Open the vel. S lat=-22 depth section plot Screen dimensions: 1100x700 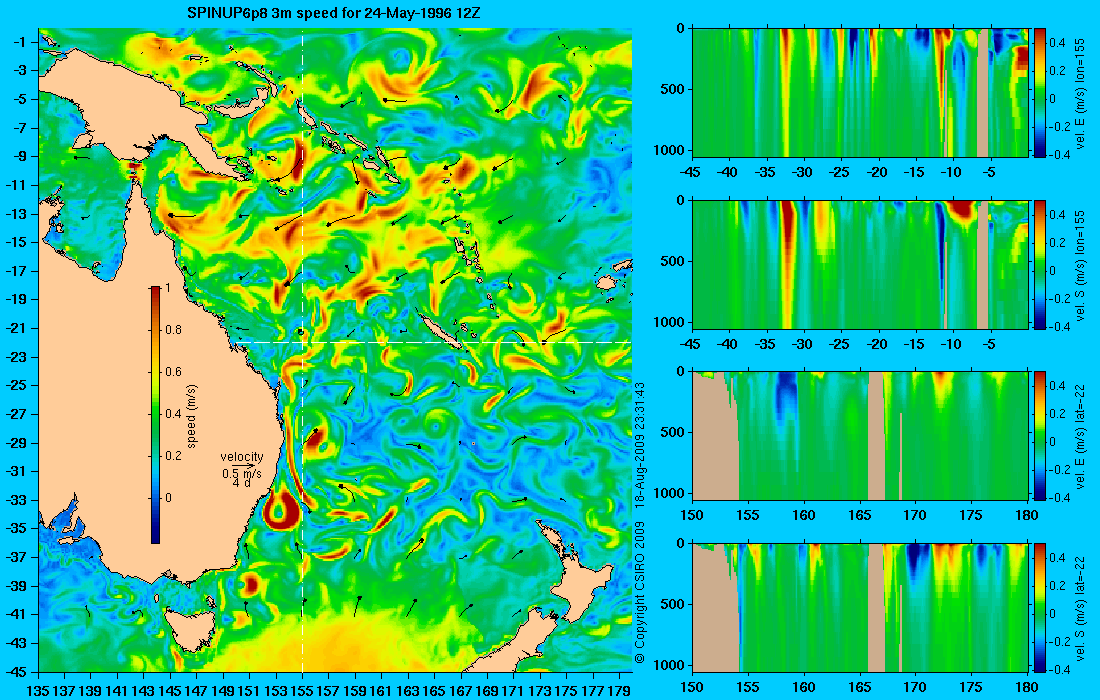click(x=860, y=607)
